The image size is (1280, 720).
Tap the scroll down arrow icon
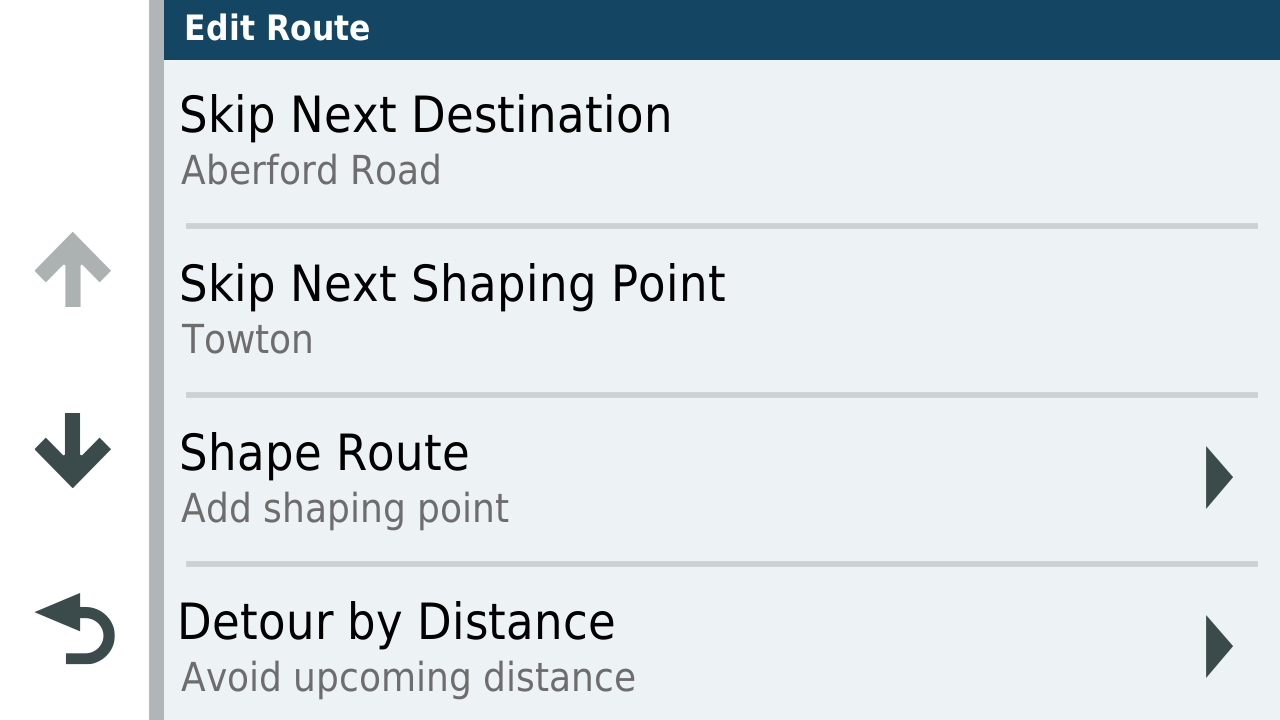[x=72, y=450]
